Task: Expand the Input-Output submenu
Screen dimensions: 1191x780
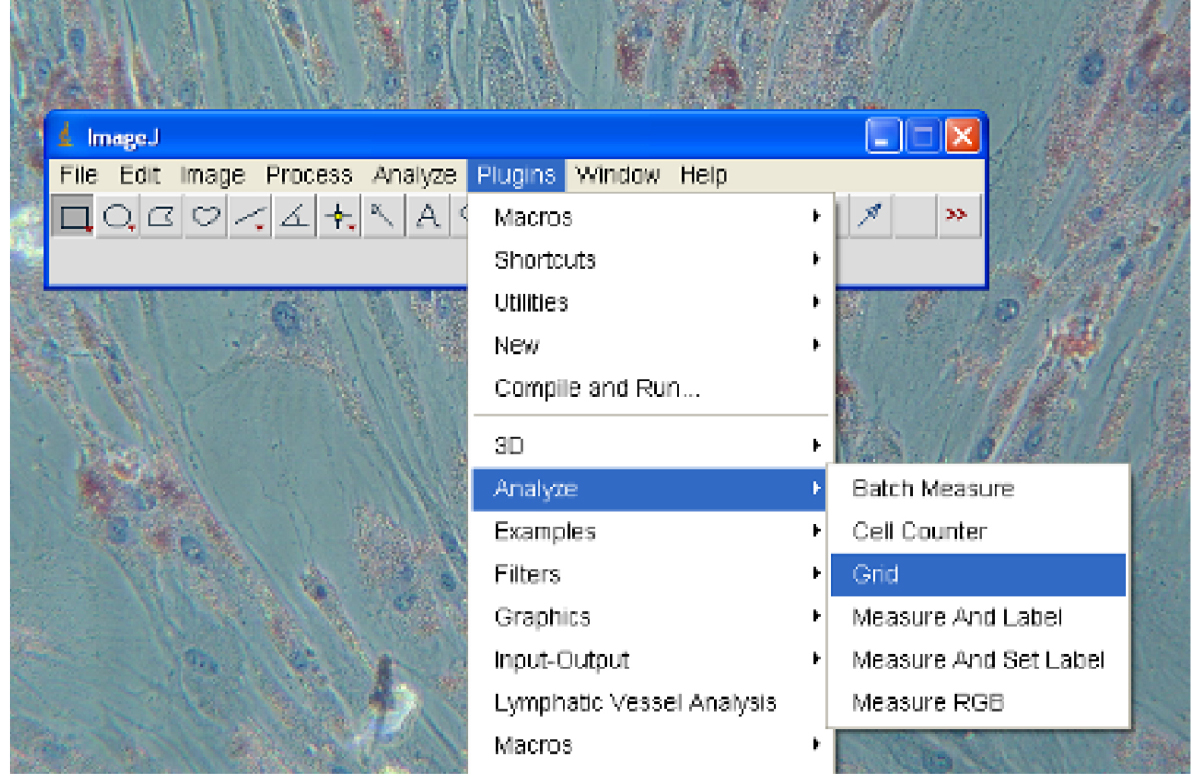Action: pos(652,659)
